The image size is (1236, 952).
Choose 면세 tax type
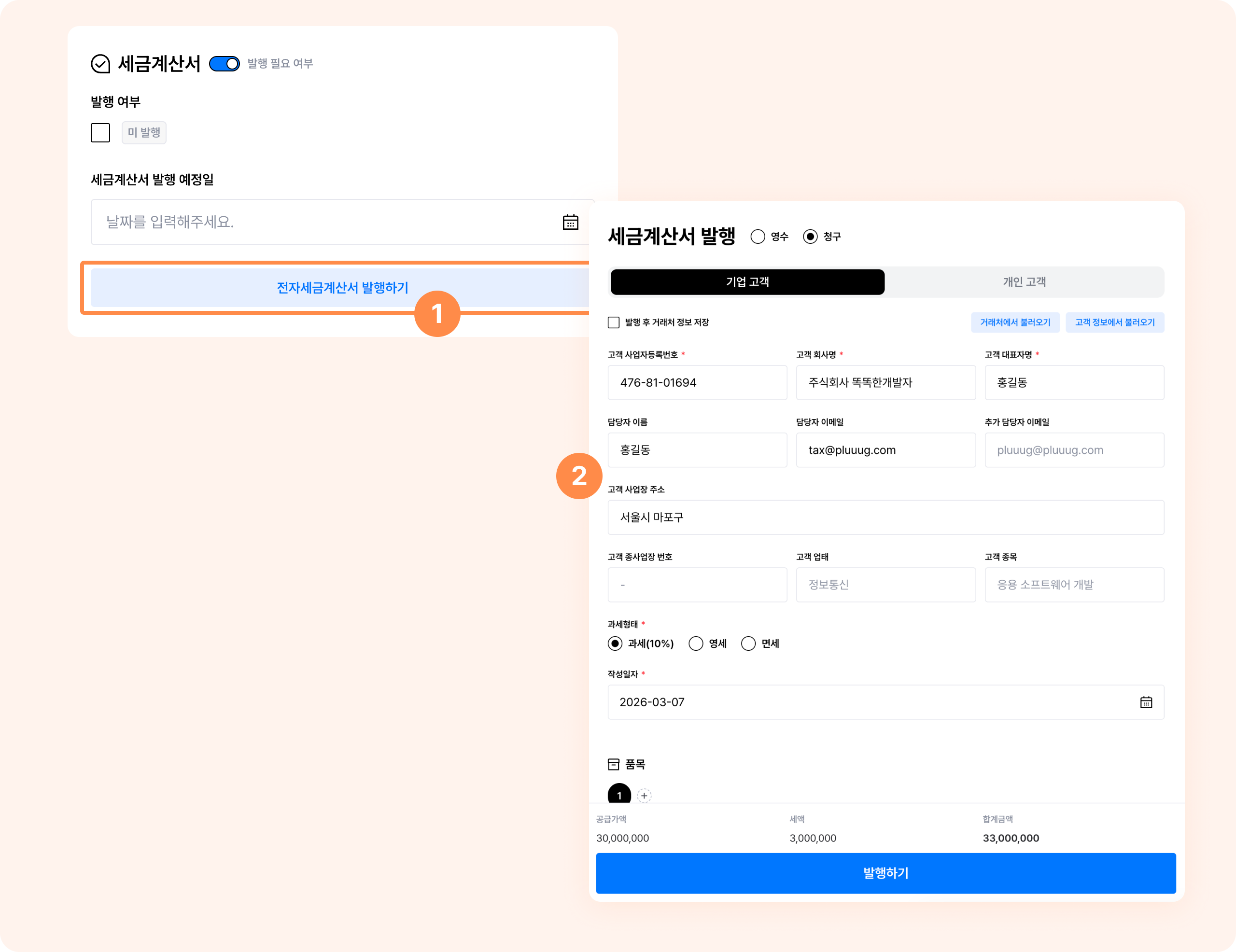748,644
